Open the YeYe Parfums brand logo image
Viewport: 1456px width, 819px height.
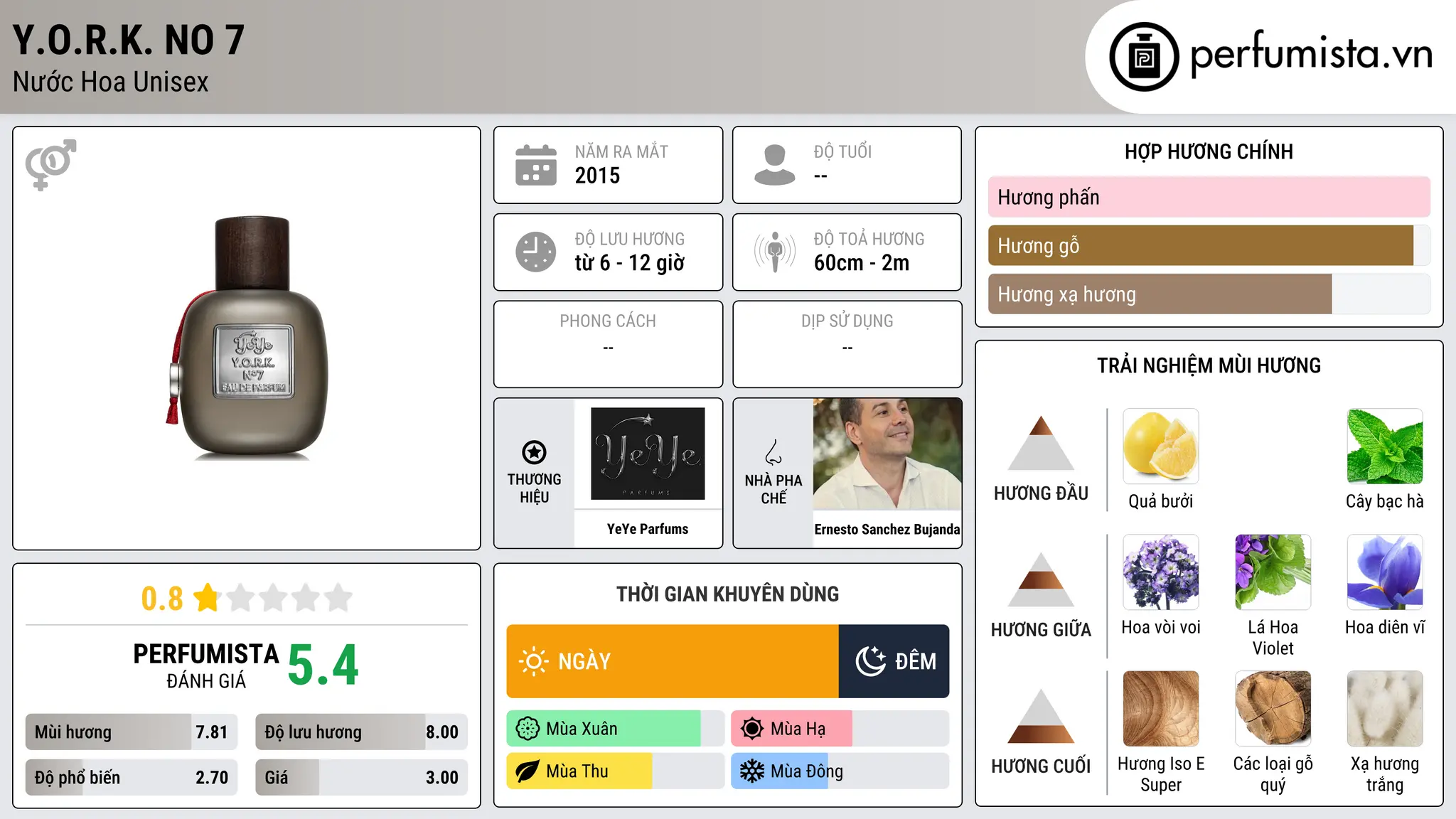(x=648, y=454)
